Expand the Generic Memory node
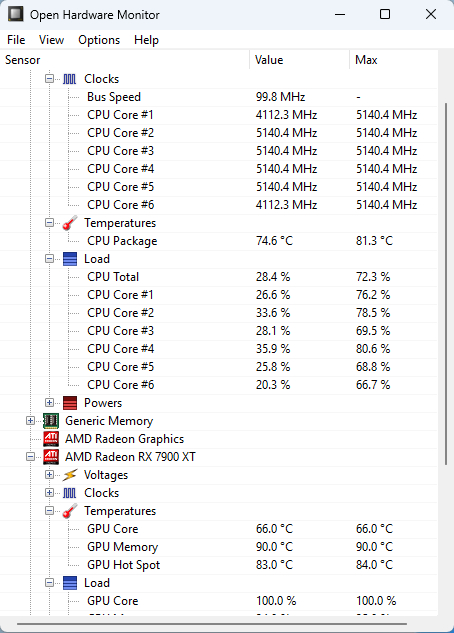This screenshot has height=633, width=454. coord(30,421)
